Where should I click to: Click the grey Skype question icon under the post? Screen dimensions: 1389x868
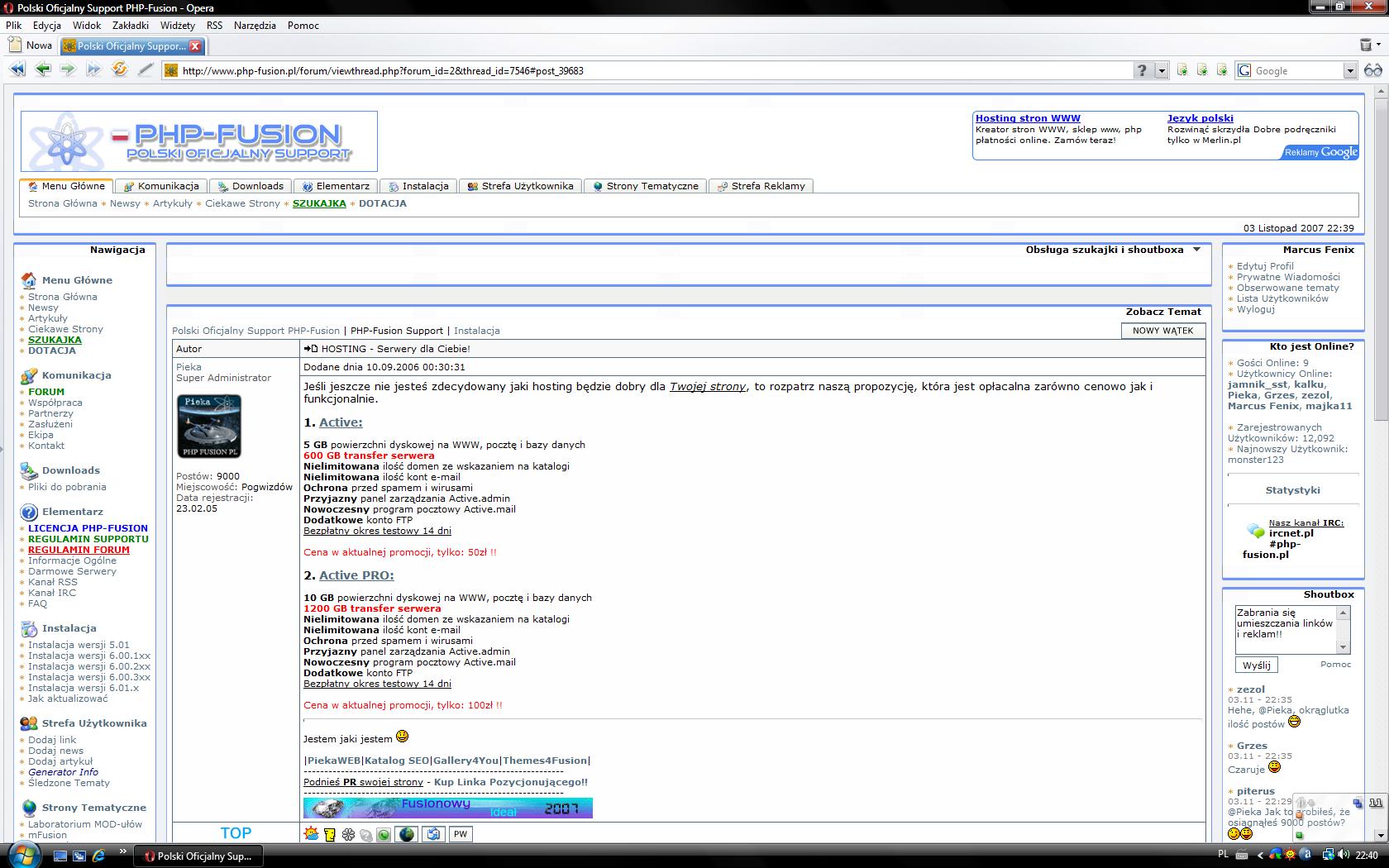tap(365, 835)
